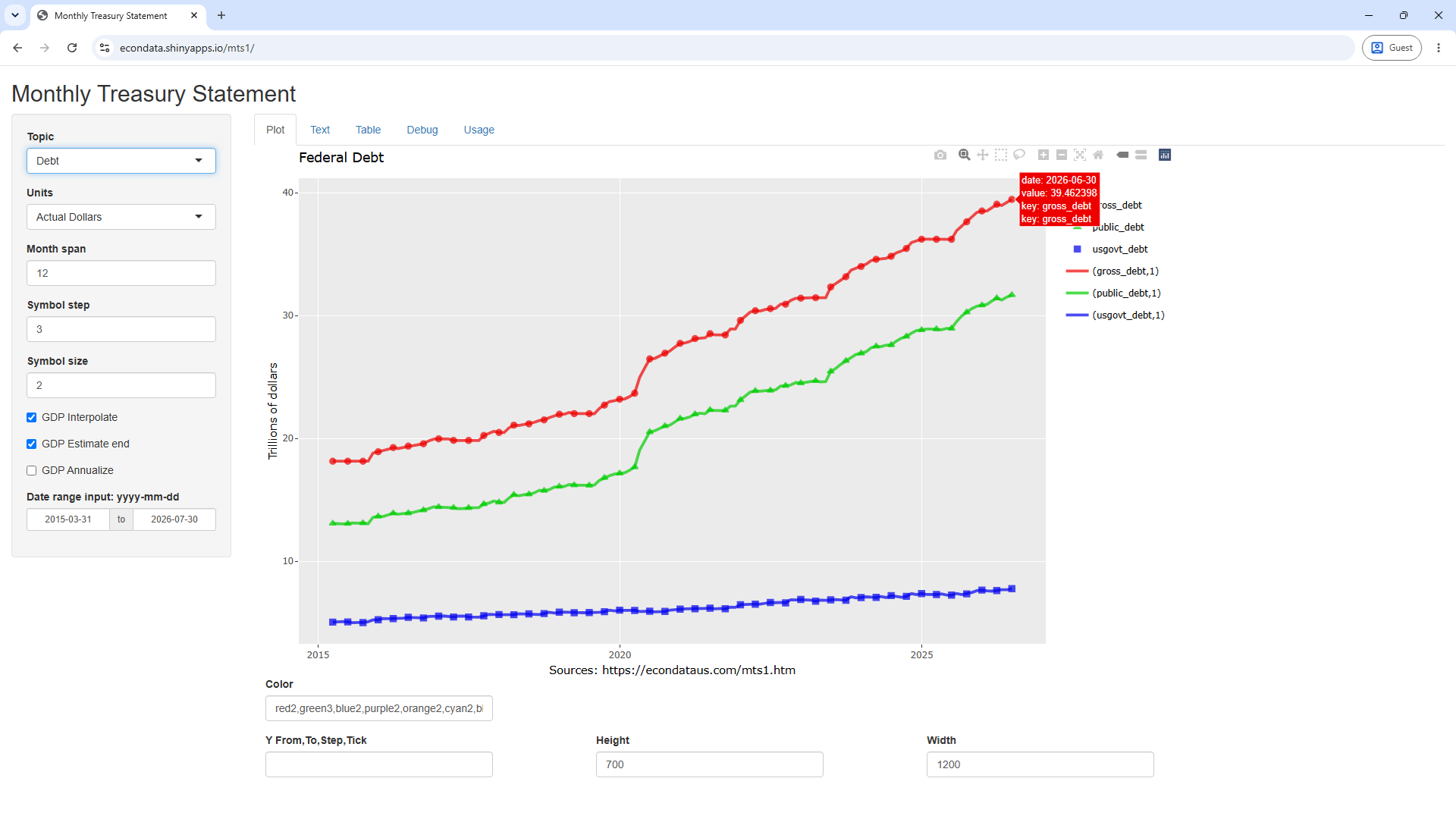Screen dimensions: 1456x819
Task: Activate the Lasso Select tool
Action: coord(1019,155)
